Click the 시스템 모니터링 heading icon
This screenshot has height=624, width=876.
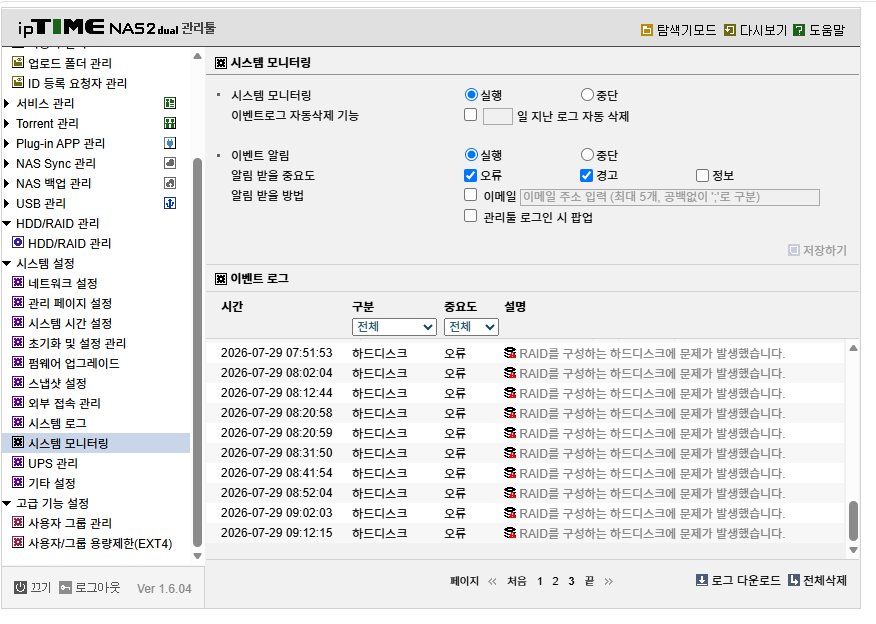pyautogui.click(x=221, y=63)
